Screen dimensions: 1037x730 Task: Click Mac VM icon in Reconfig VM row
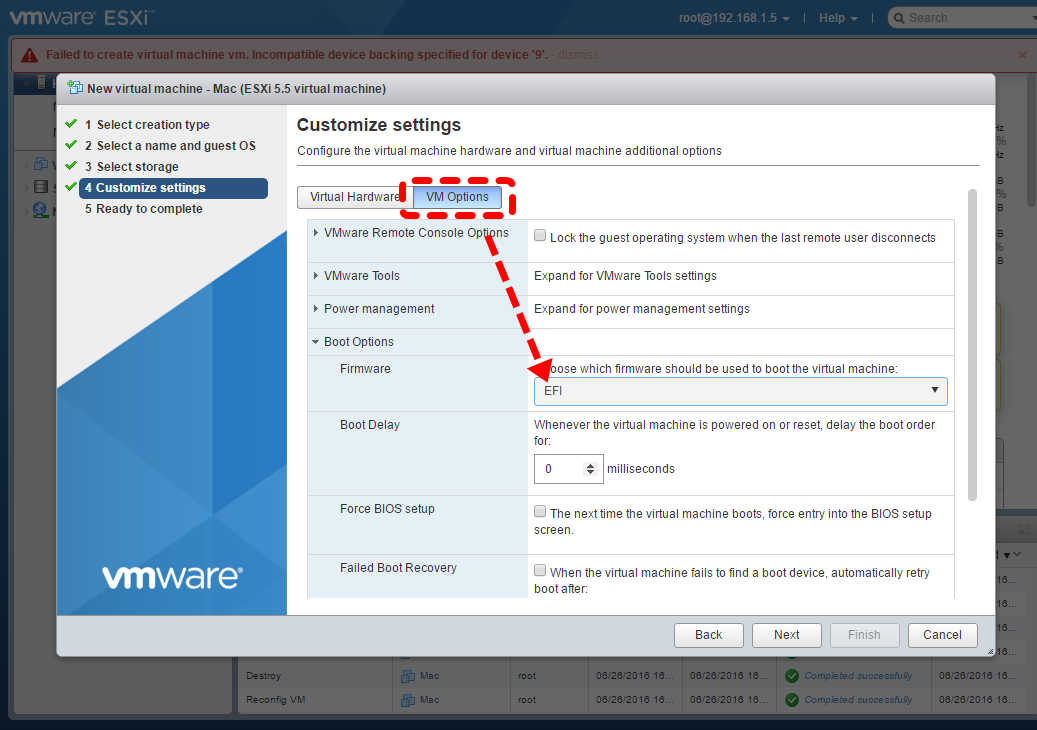pyautogui.click(x=408, y=700)
